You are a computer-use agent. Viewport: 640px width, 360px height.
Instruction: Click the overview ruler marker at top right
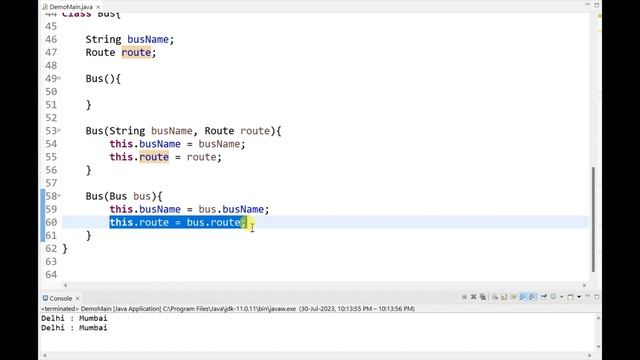(599, 16)
